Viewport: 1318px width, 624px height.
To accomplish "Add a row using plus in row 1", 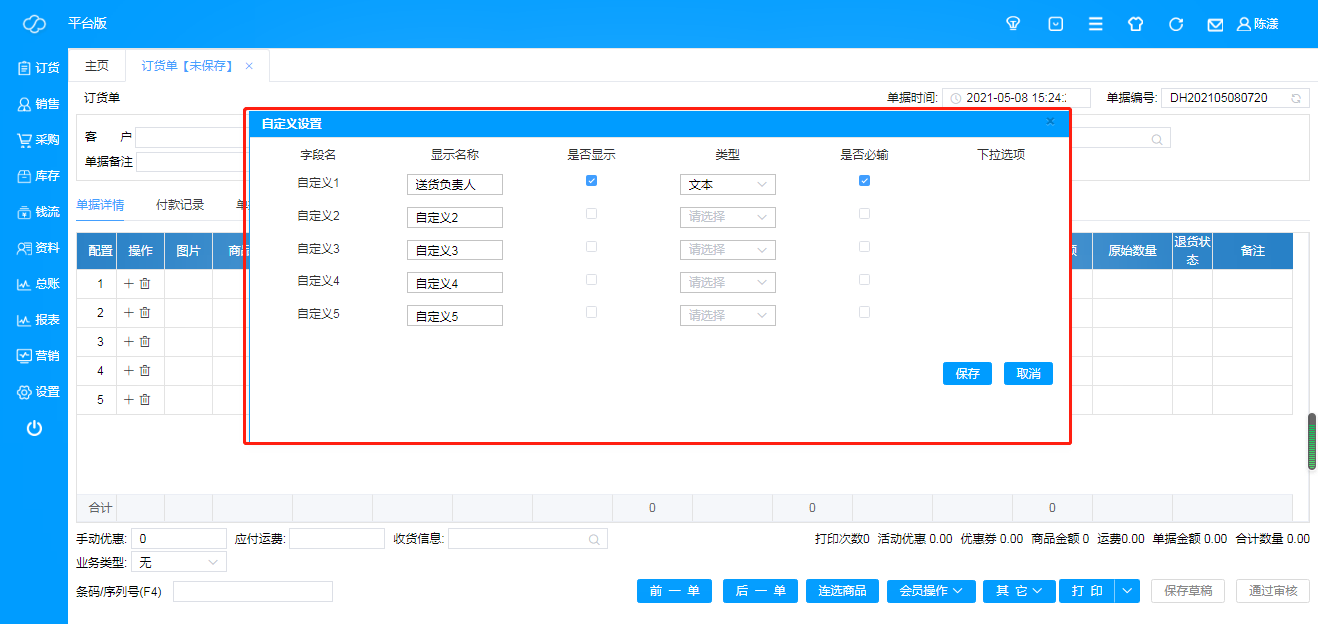I will tap(128, 284).
